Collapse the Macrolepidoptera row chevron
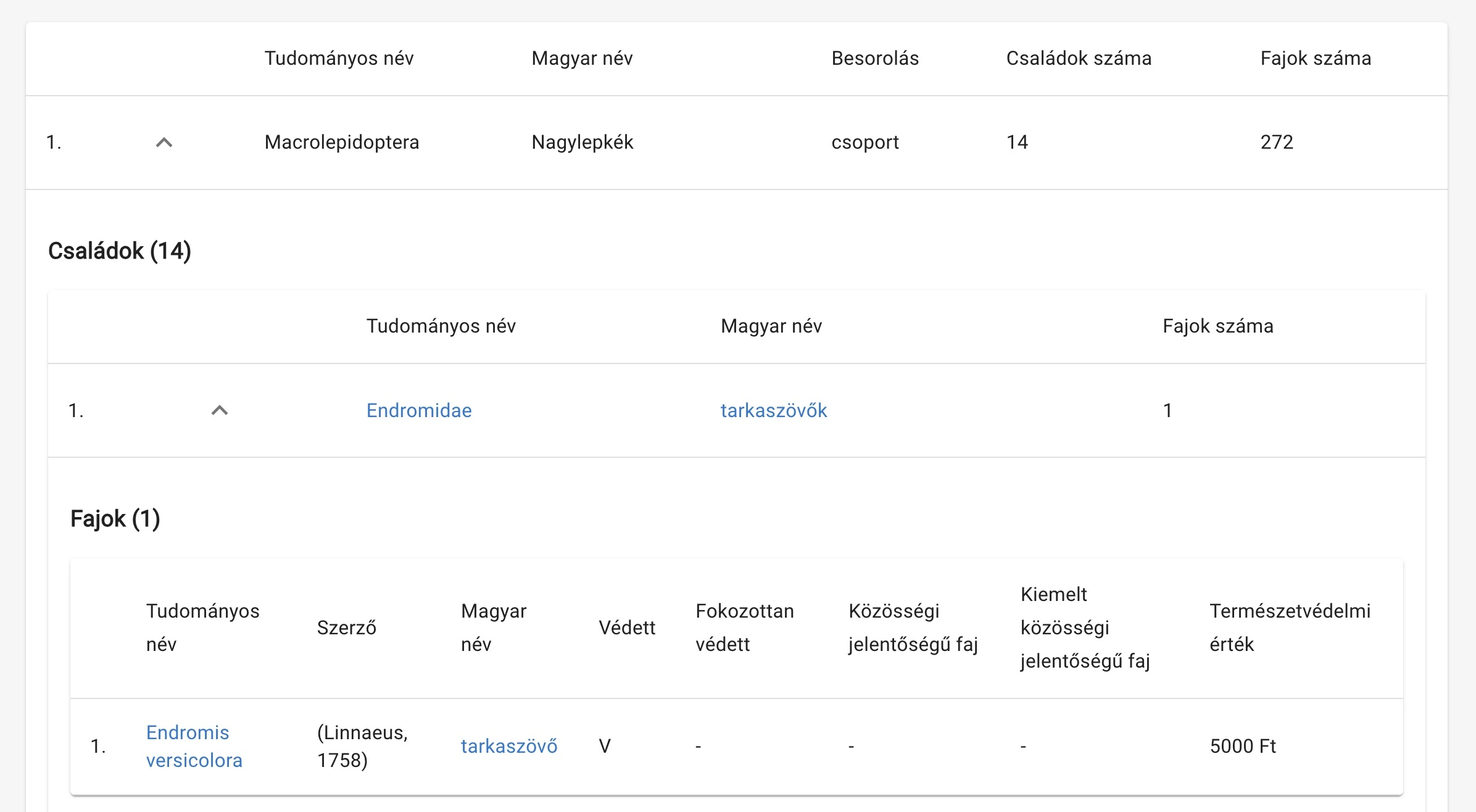1476x812 pixels. (164, 143)
